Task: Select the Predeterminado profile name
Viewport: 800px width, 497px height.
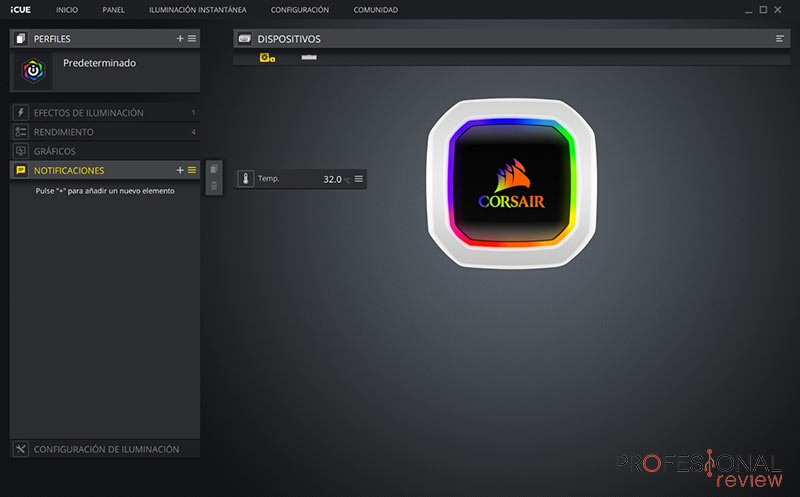Action: [99, 63]
